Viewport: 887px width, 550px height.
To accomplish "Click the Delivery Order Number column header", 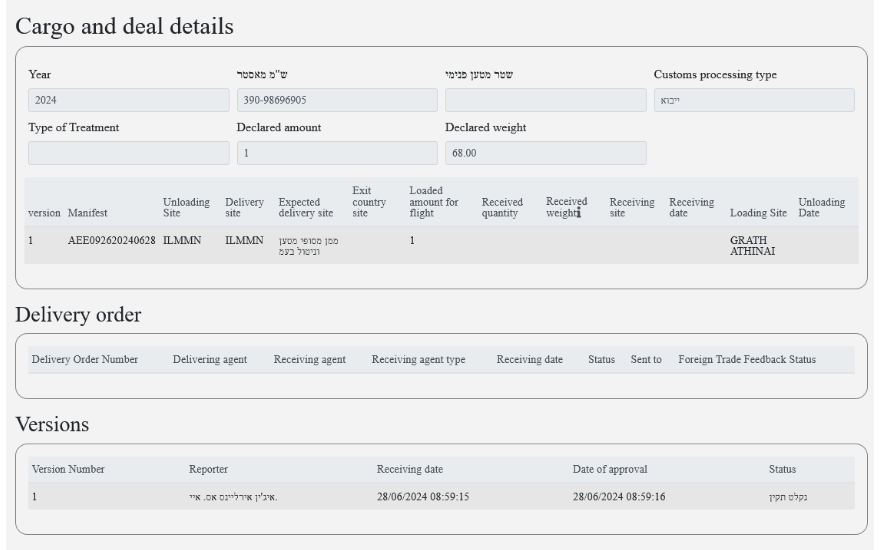I will coord(85,359).
